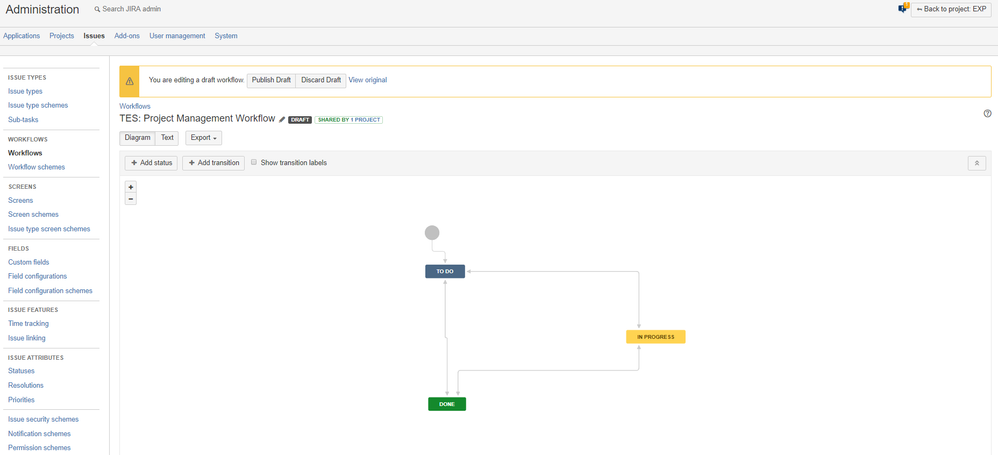Open the View original link

click(x=367, y=80)
